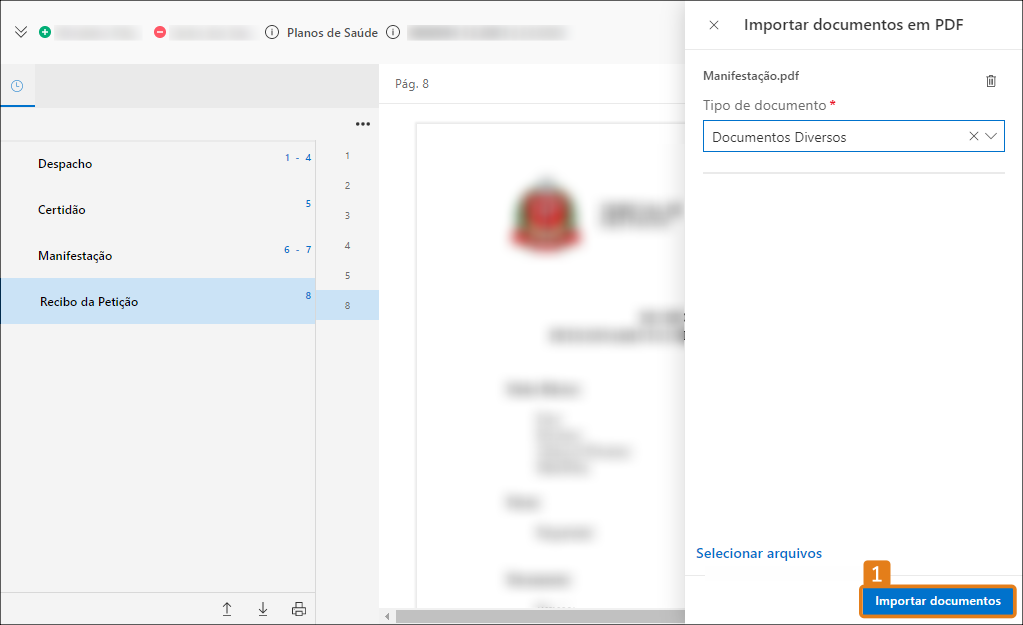The width and height of the screenshot is (1023, 625).
Task: Switch to the history clock tab
Action: 17,86
